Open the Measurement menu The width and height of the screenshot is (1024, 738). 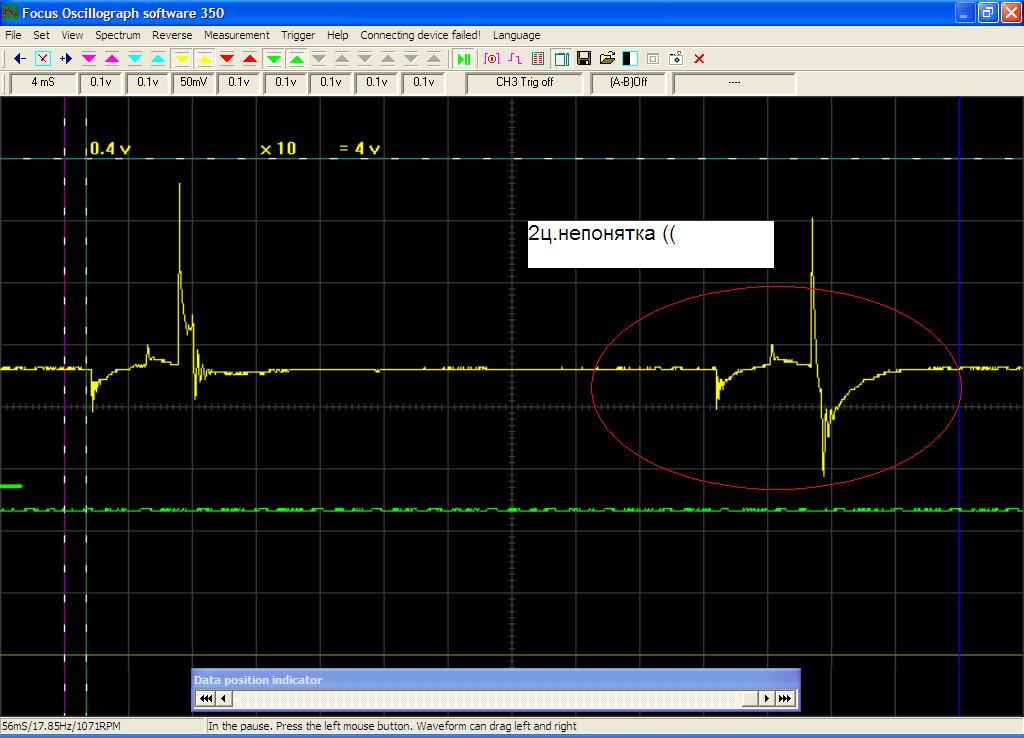pos(236,35)
